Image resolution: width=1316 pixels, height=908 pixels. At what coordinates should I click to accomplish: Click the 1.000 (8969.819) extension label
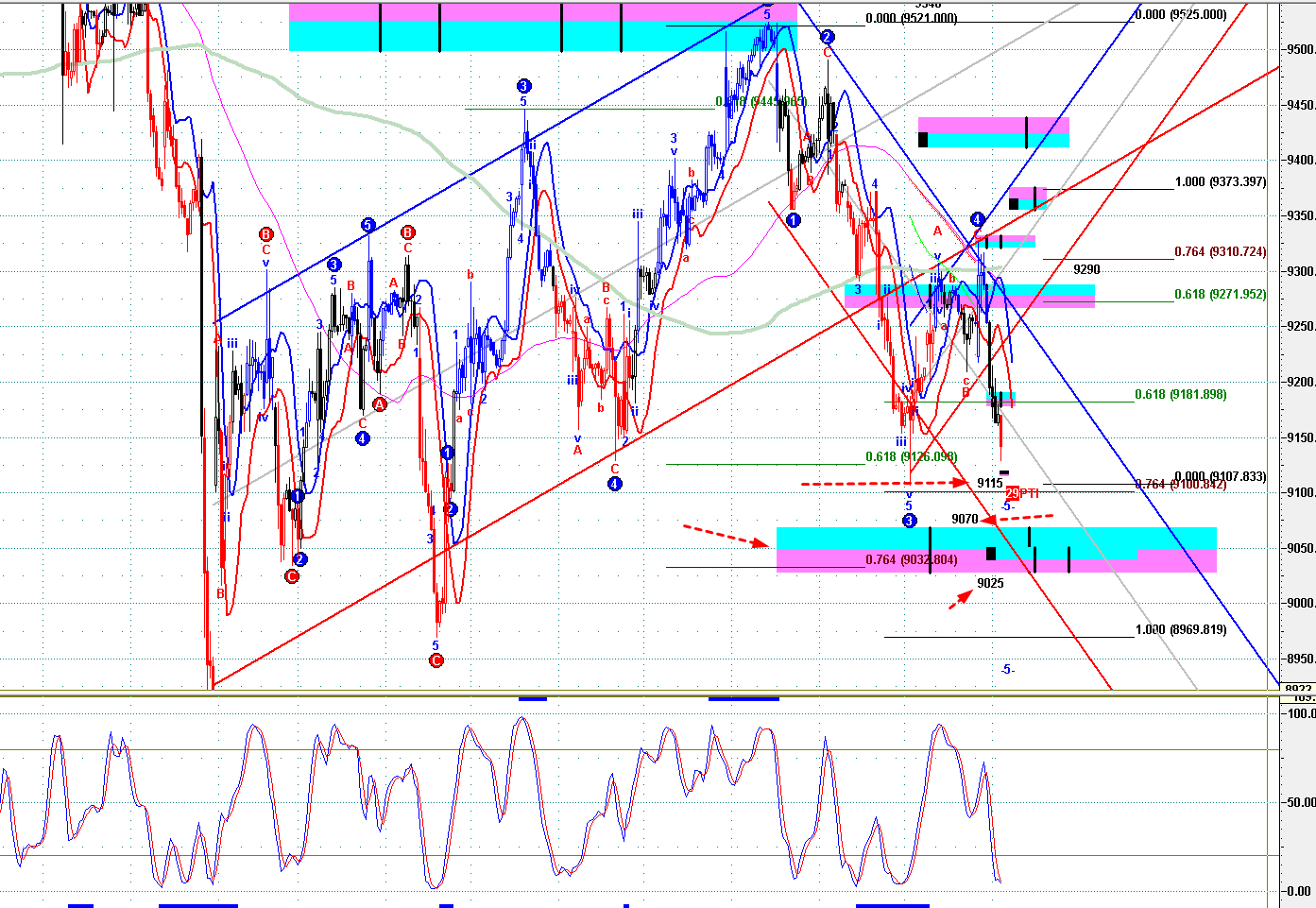(x=1181, y=629)
